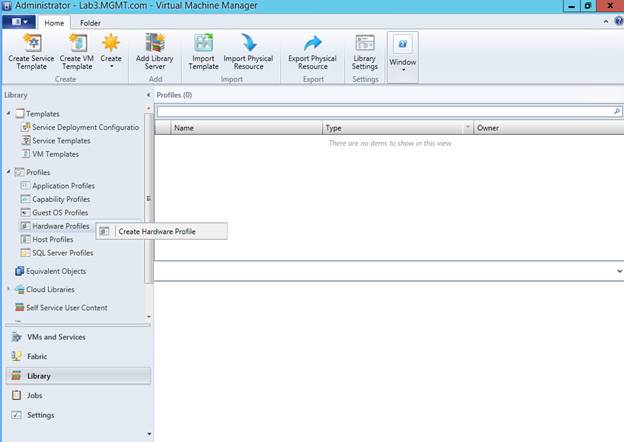624x442 pixels.
Task: Click the search magnifier icon
Action: (617, 111)
